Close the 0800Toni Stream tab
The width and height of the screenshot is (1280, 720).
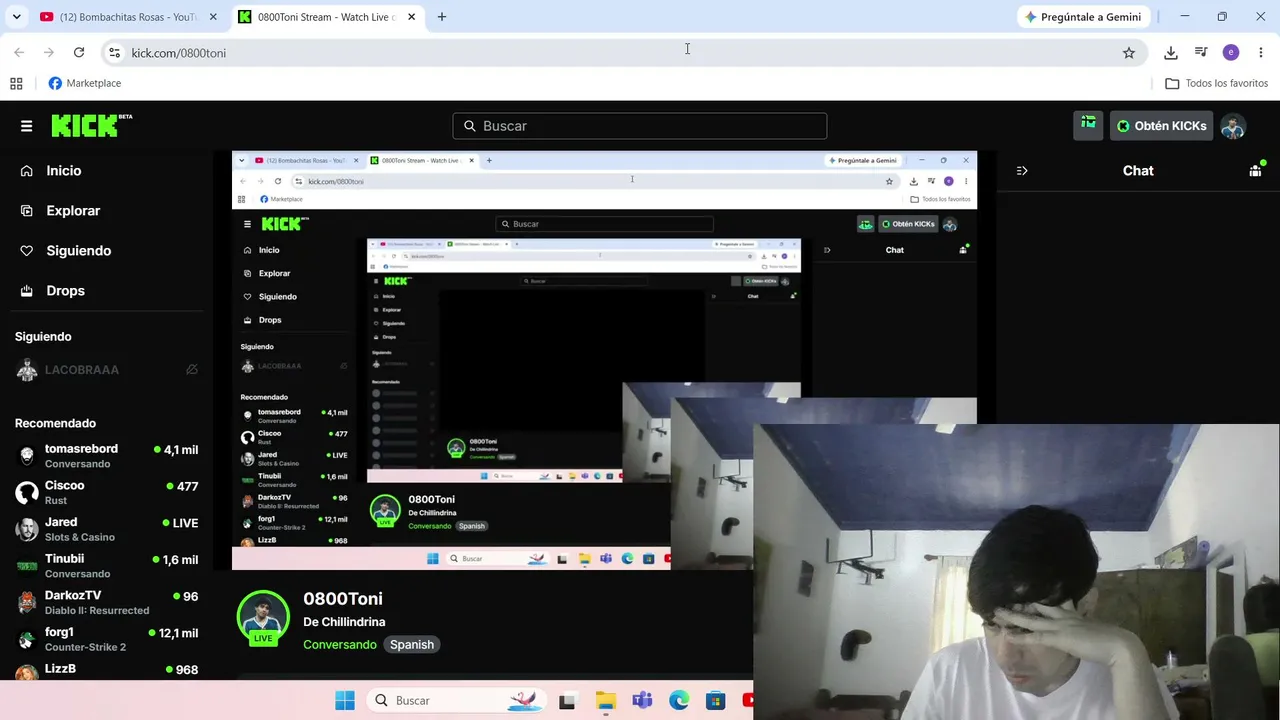click(411, 17)
